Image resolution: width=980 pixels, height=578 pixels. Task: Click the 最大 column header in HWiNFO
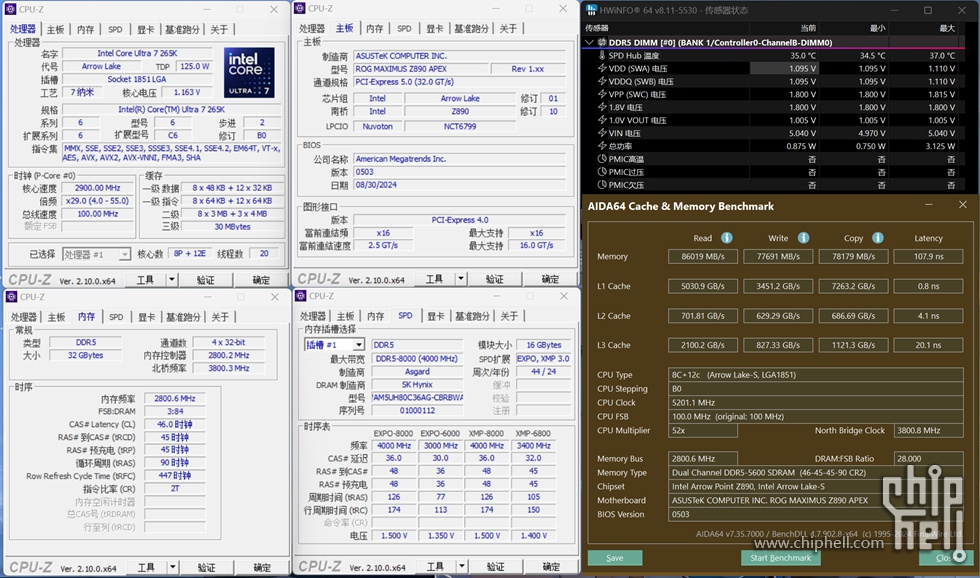pyautogui.click(x=947, y=28)
